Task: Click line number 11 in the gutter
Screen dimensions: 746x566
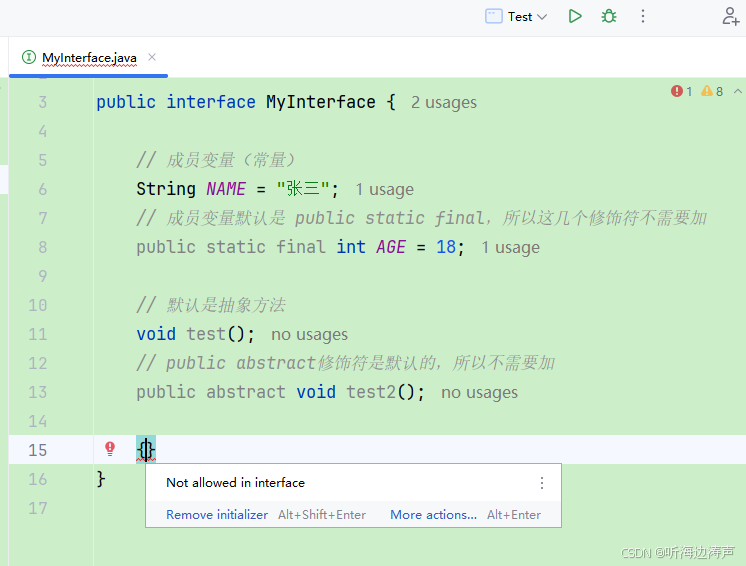Action: tap(38, 334)
